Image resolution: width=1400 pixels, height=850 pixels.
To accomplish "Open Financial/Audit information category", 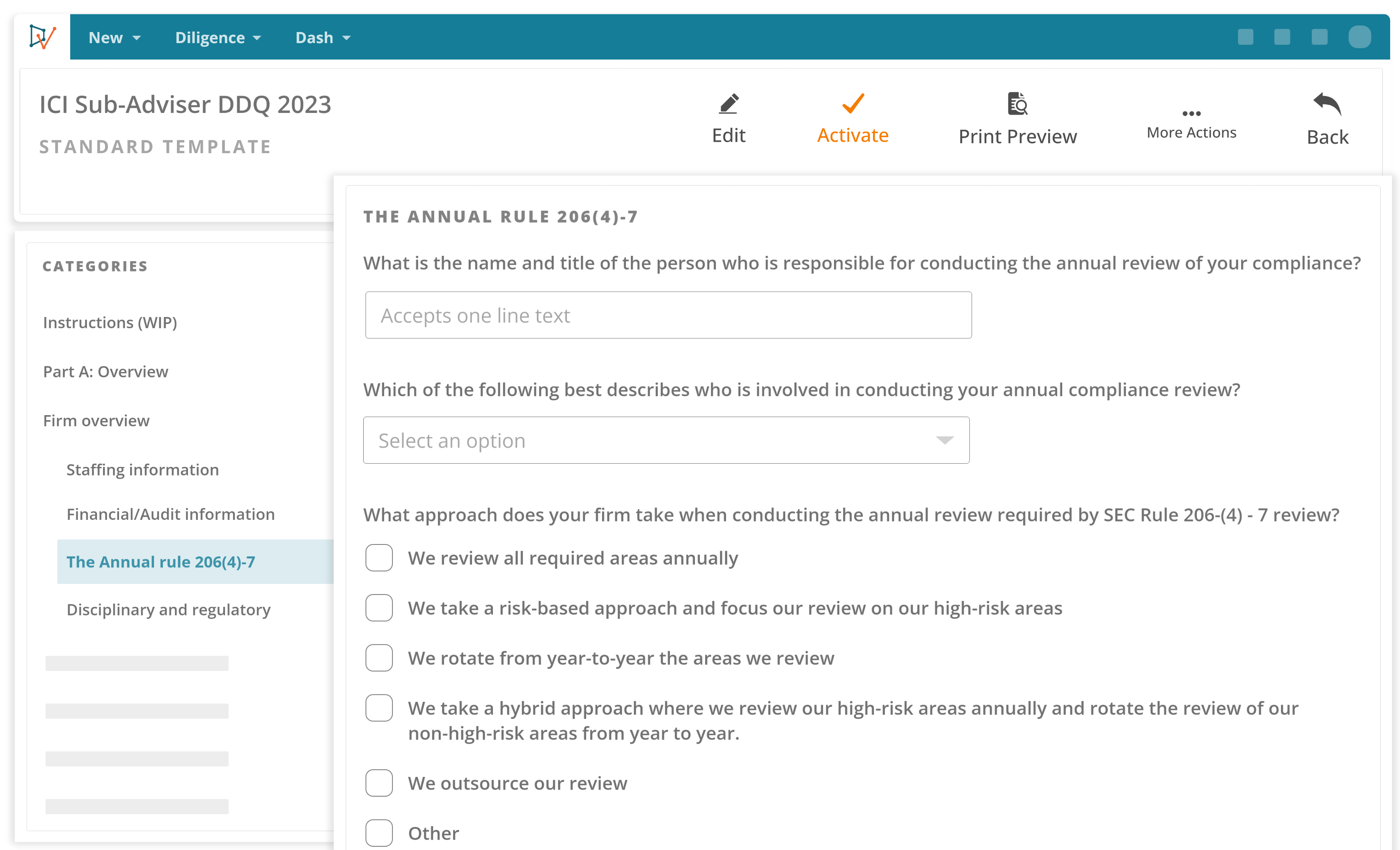I will coord(170,514).
